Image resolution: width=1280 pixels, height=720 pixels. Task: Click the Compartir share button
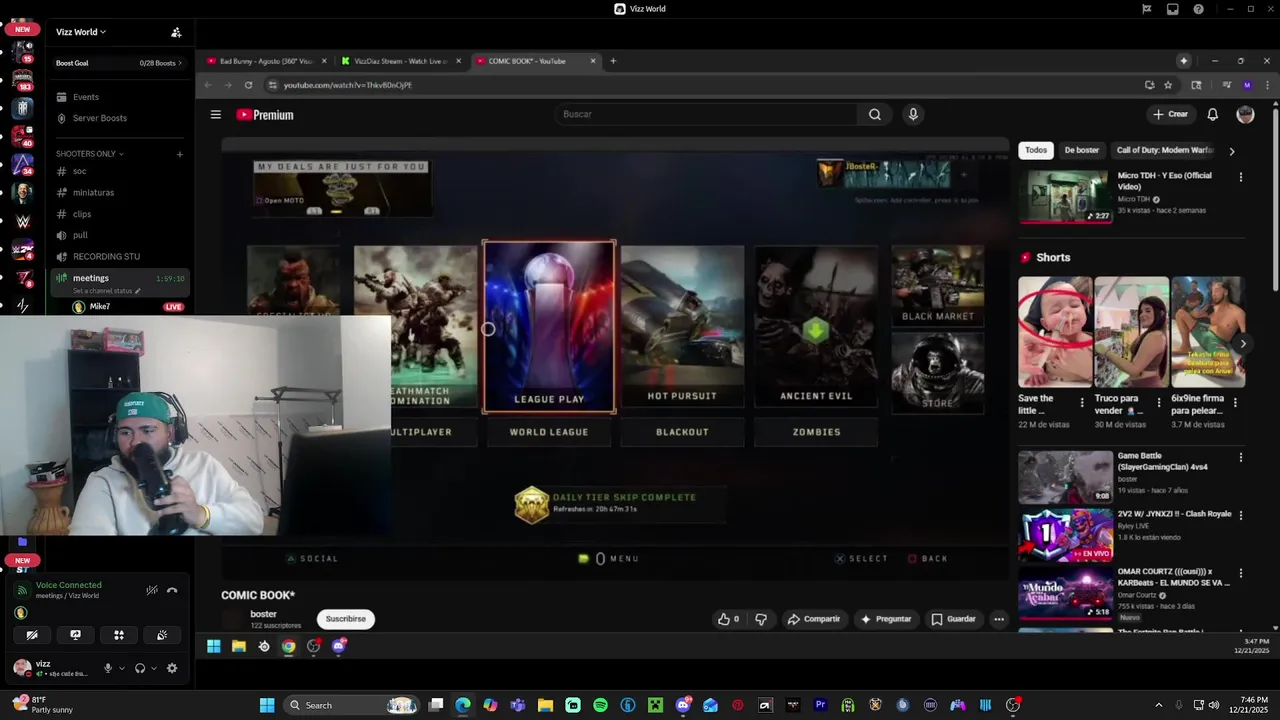click(814, 619)
